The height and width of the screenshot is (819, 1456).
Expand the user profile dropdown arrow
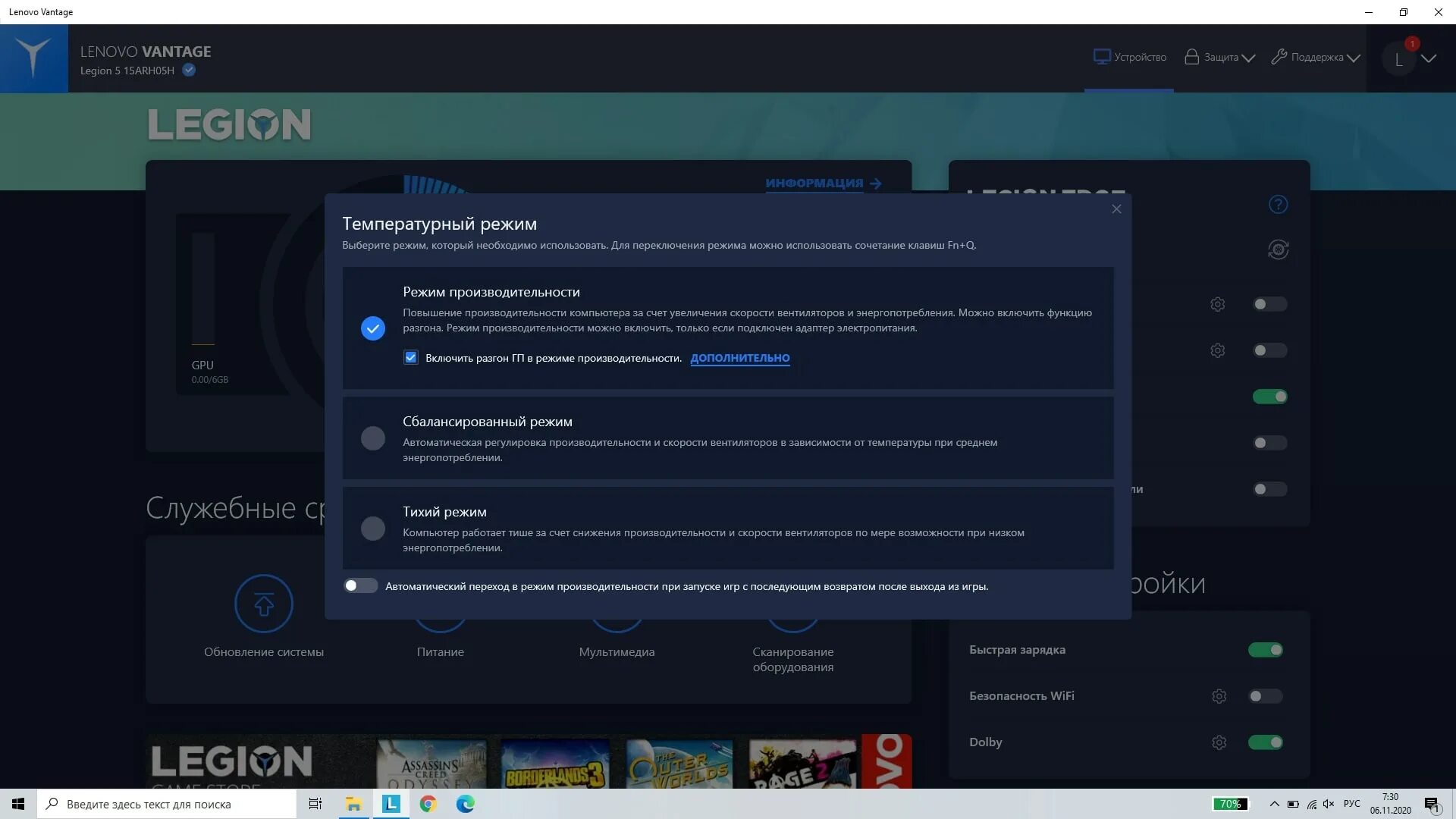[1429, 58]
